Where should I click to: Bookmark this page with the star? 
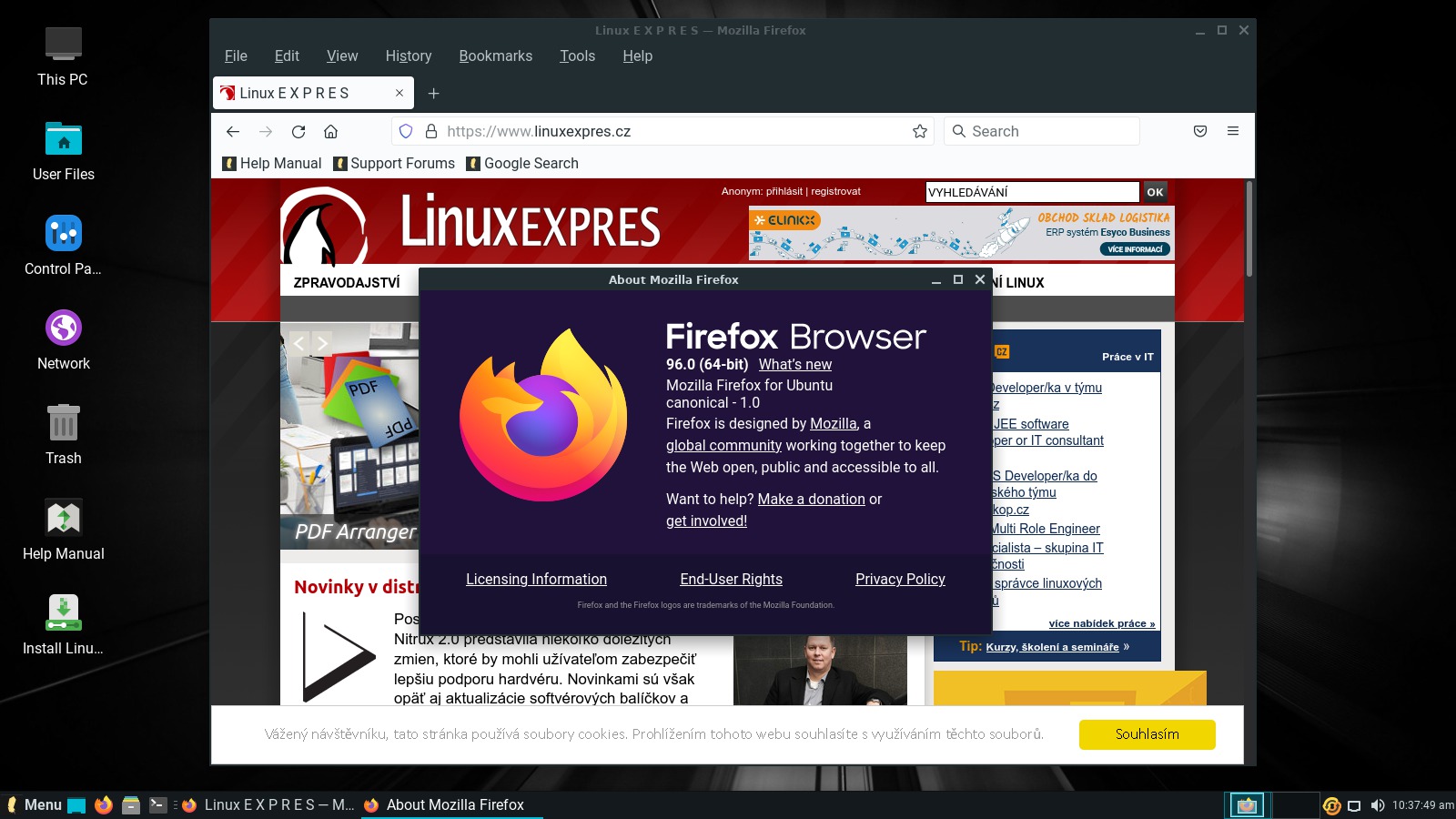click(920, 131)
